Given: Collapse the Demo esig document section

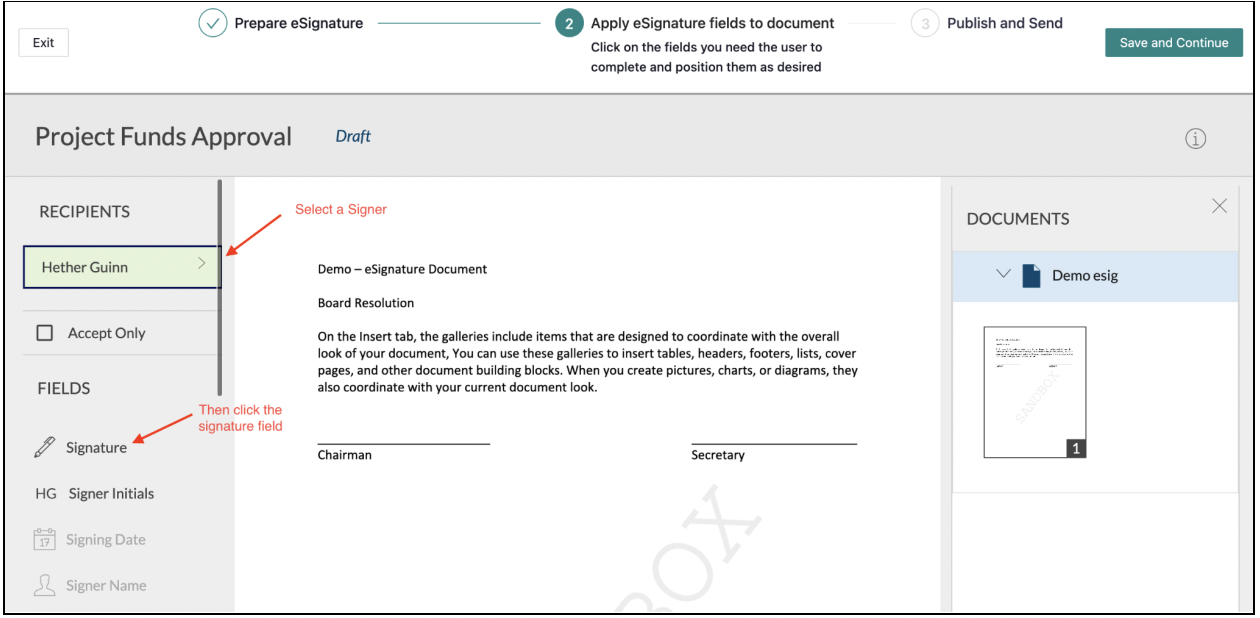Looking at the screenshot, I should click(x=1003, y=277).
